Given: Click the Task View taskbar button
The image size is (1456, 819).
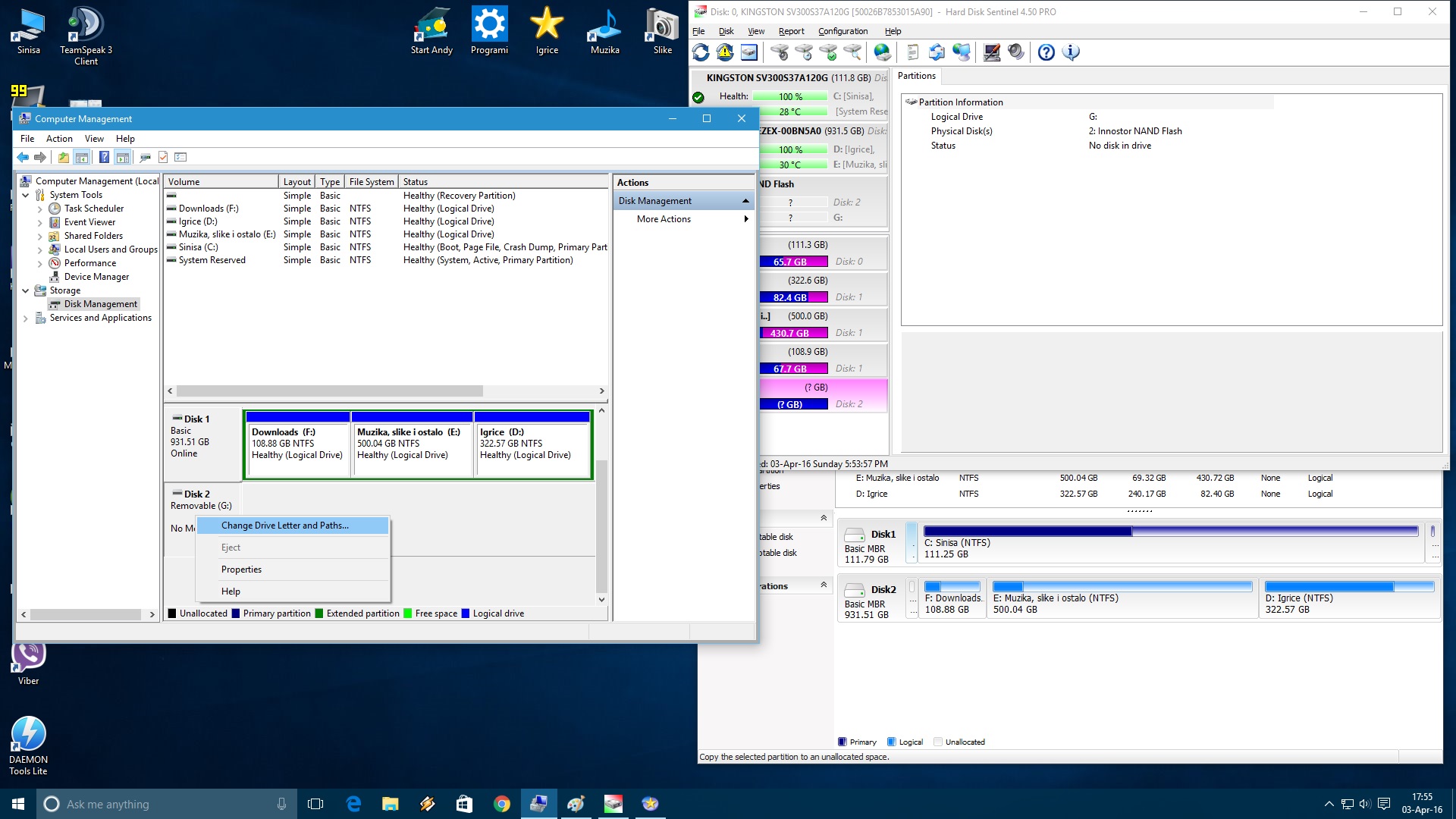Looking at the screenshot, I should pos(315,804).
